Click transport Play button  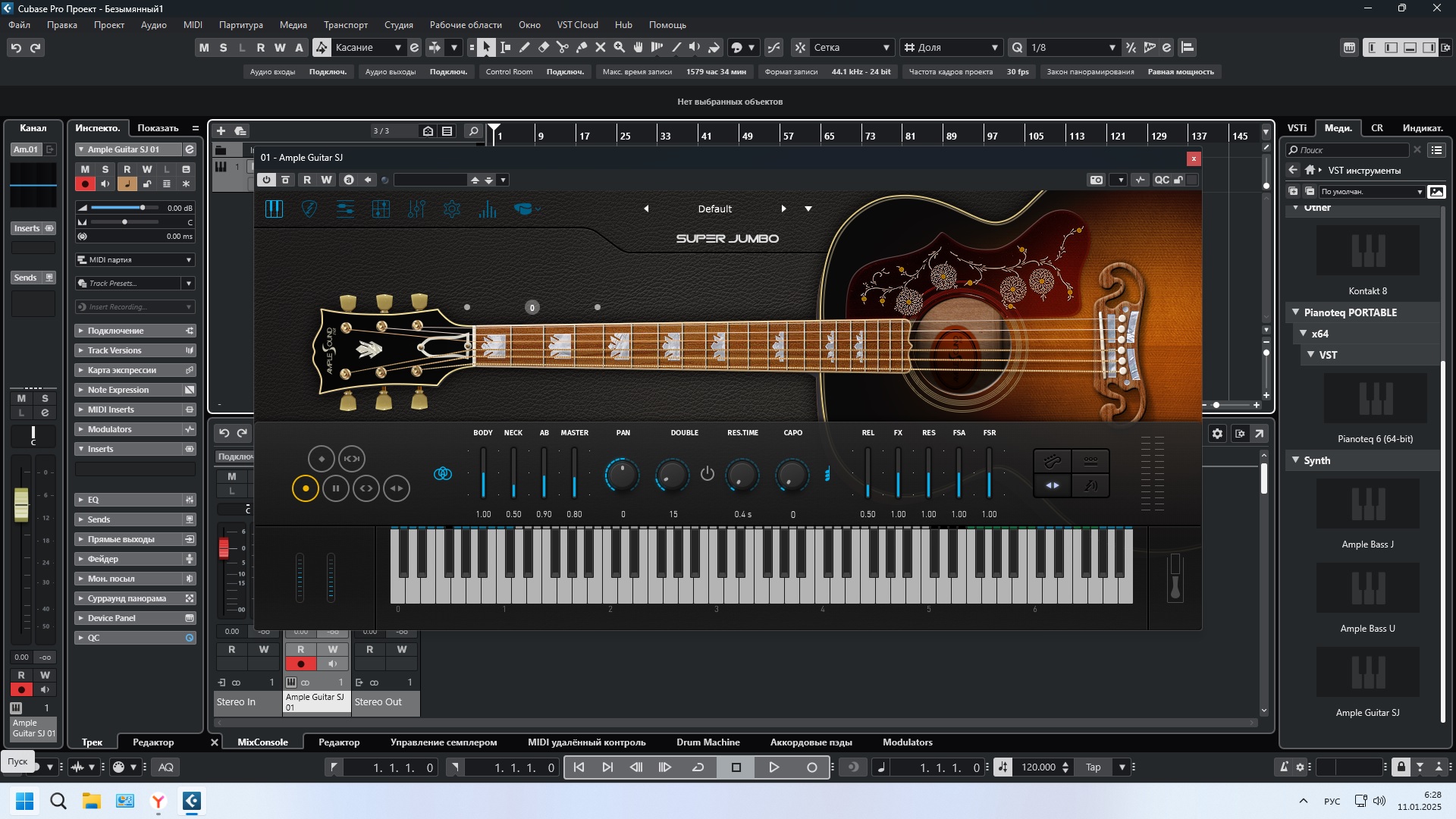[773, 767]
